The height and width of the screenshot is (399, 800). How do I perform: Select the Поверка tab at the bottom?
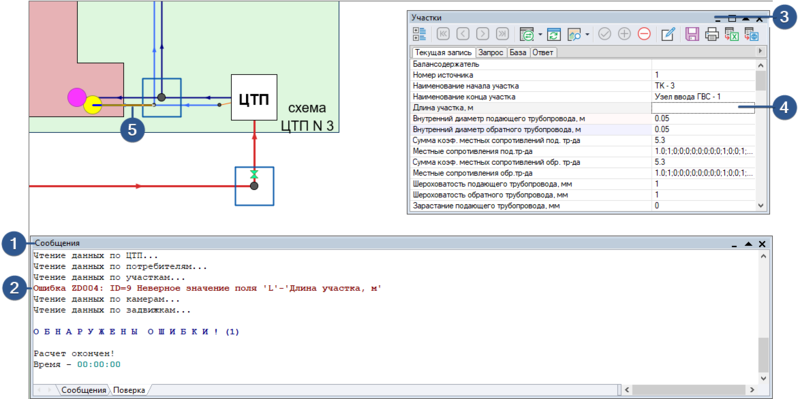point(129,390)
